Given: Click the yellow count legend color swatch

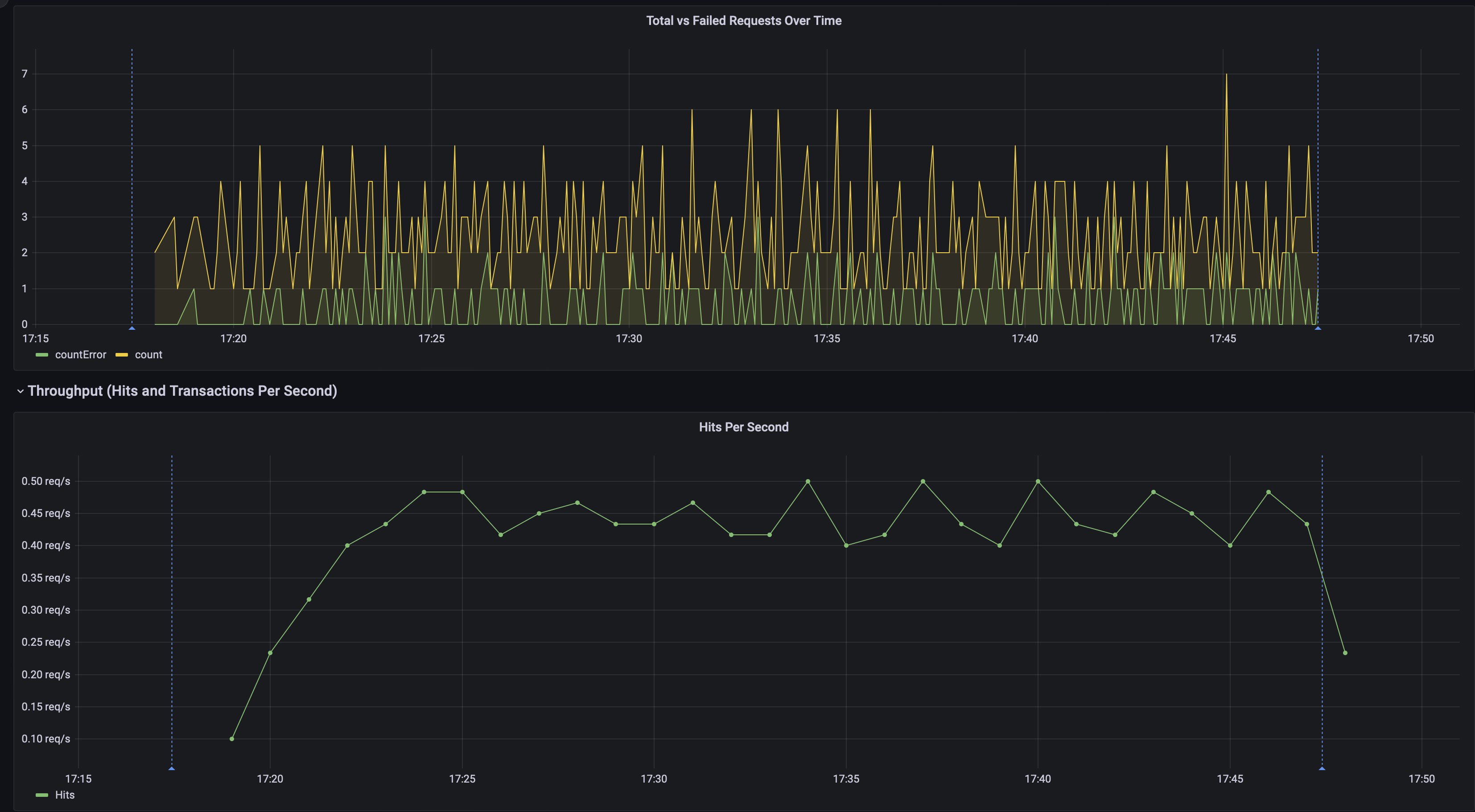Looking at the screenshot, I should click(x=121, y=355).
